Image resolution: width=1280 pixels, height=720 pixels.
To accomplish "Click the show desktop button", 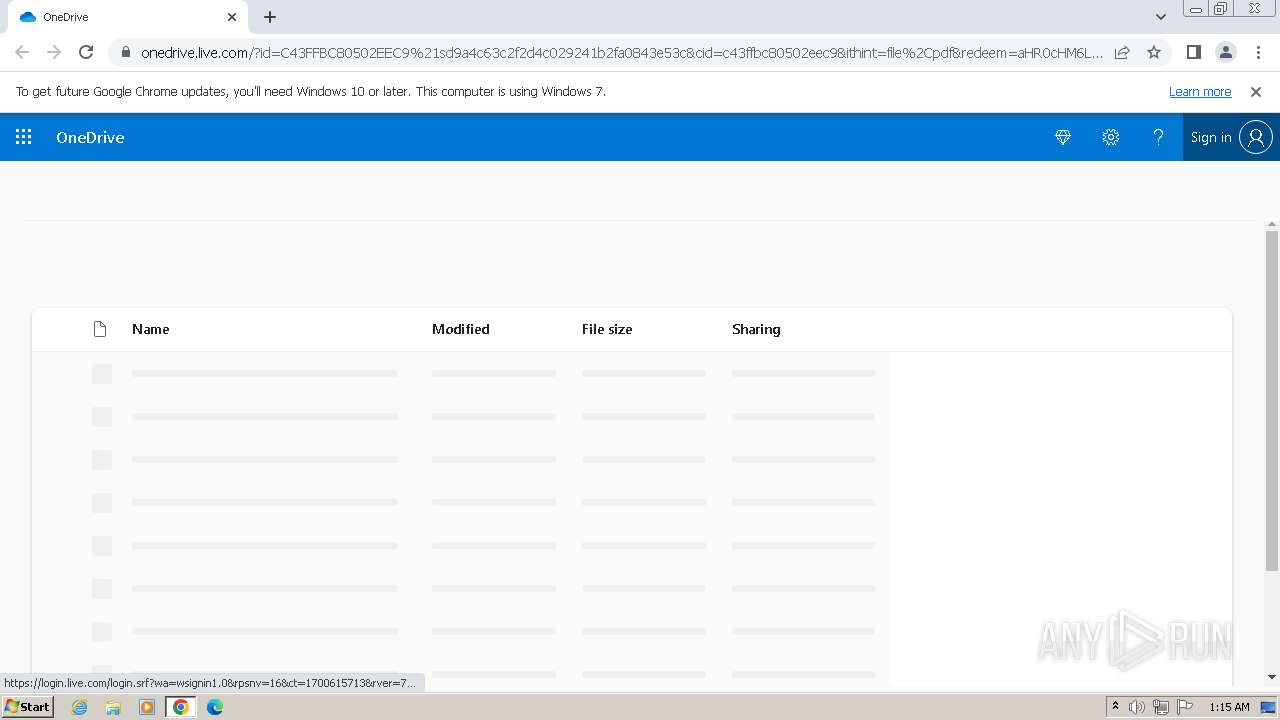I will coord(1270,707).
